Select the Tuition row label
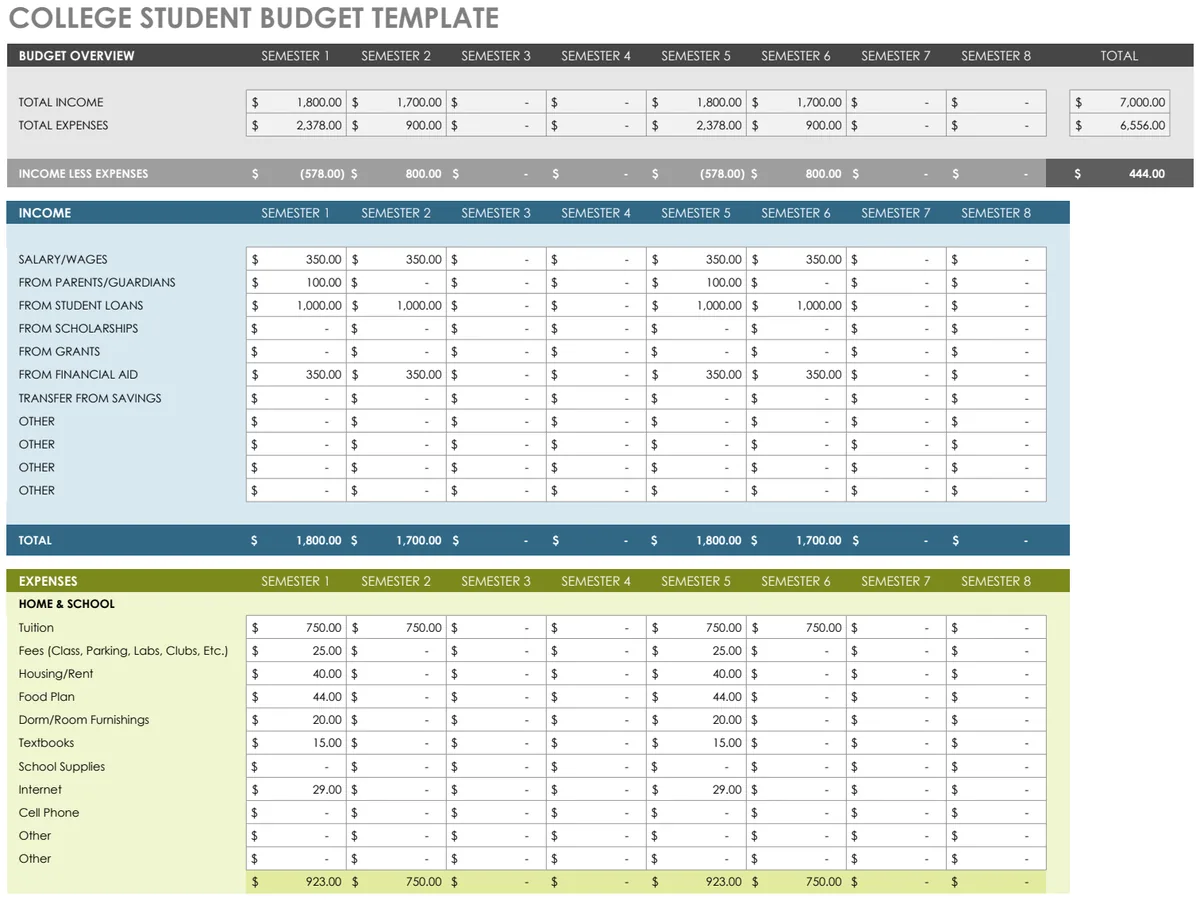This screenshot has height=900, width=1200. 36,628
